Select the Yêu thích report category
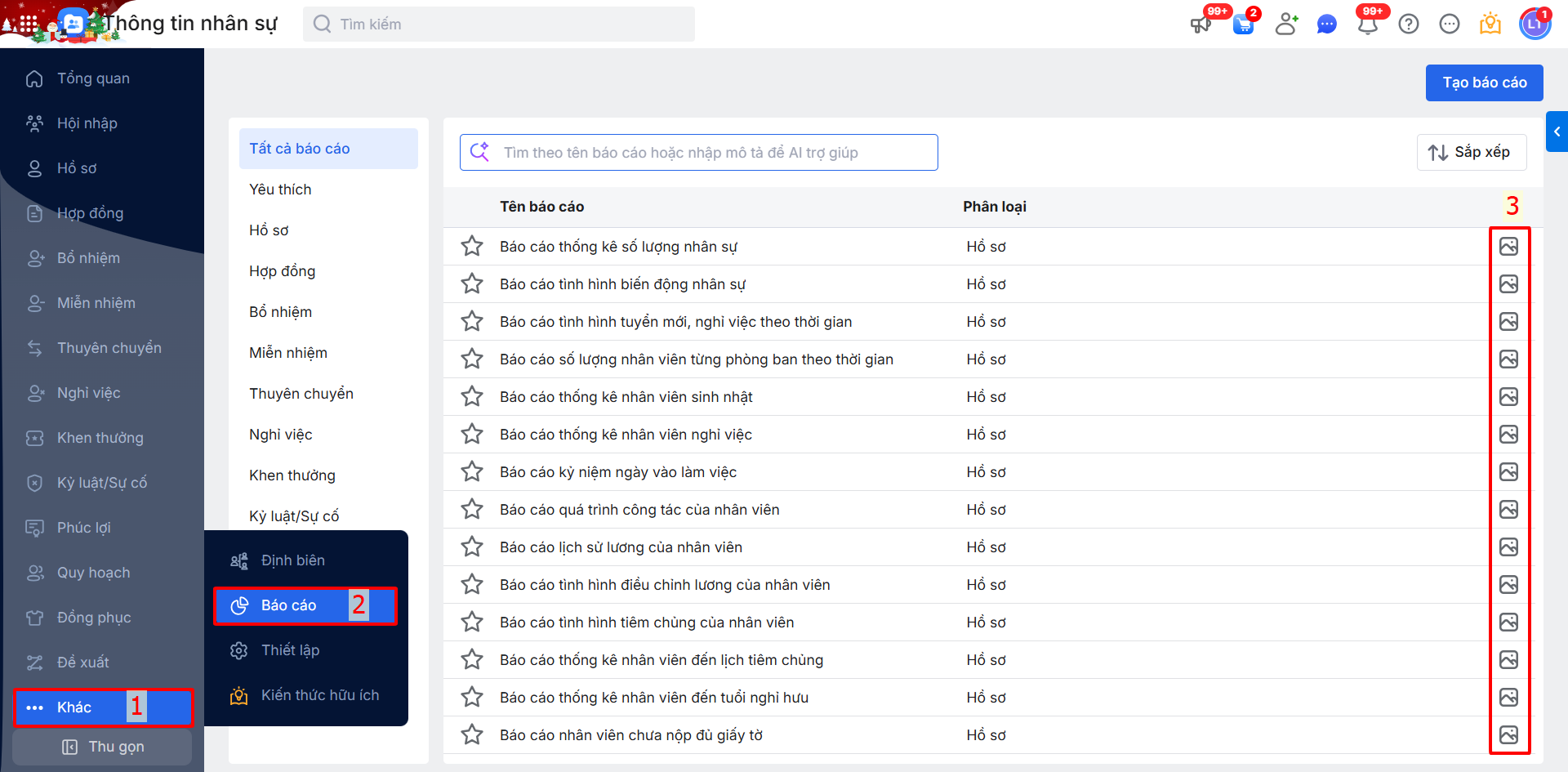The height and width of the screenshot is (772, 1568). pyautogui.click(x=280, y=190)
